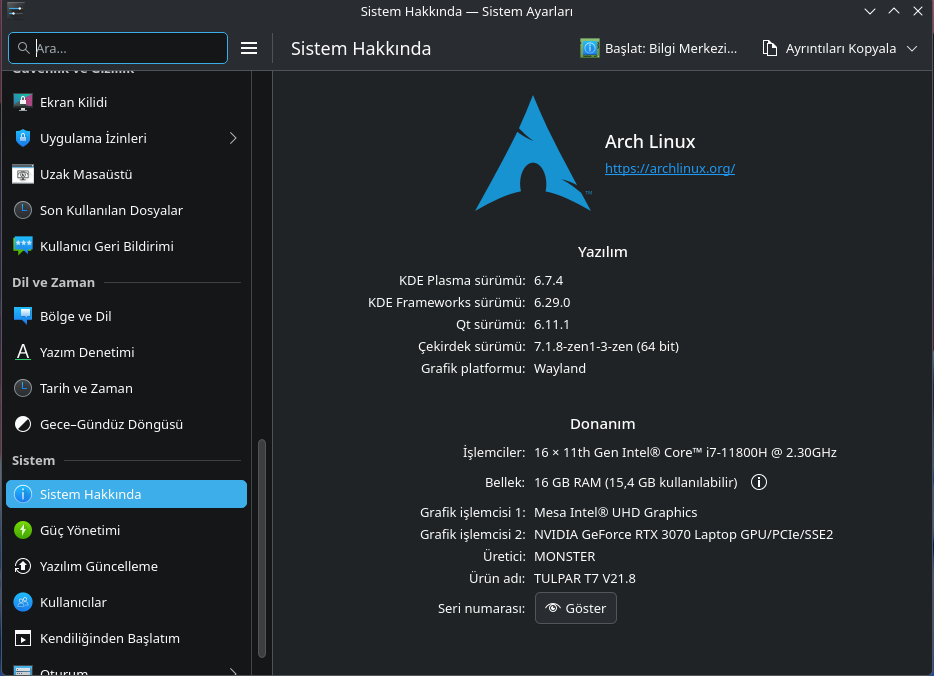The image size is (934, 676).
Task: Select Tarih ve Zaman
Action: (126, 388)
